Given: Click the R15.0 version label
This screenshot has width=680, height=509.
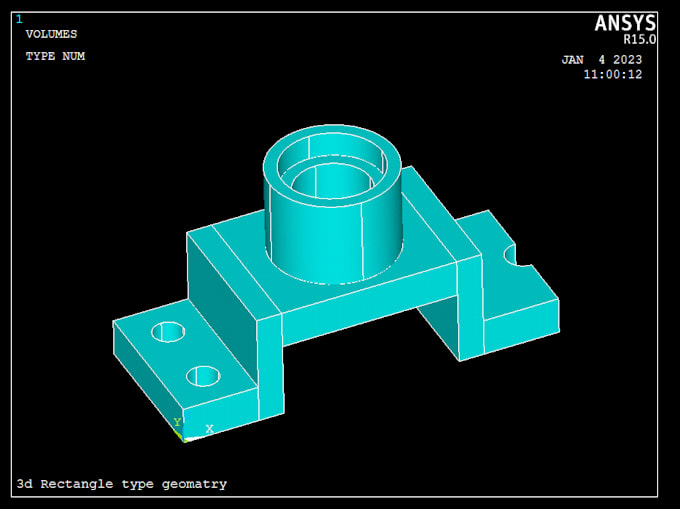Looking at the screenshot, I should [640, 39].
